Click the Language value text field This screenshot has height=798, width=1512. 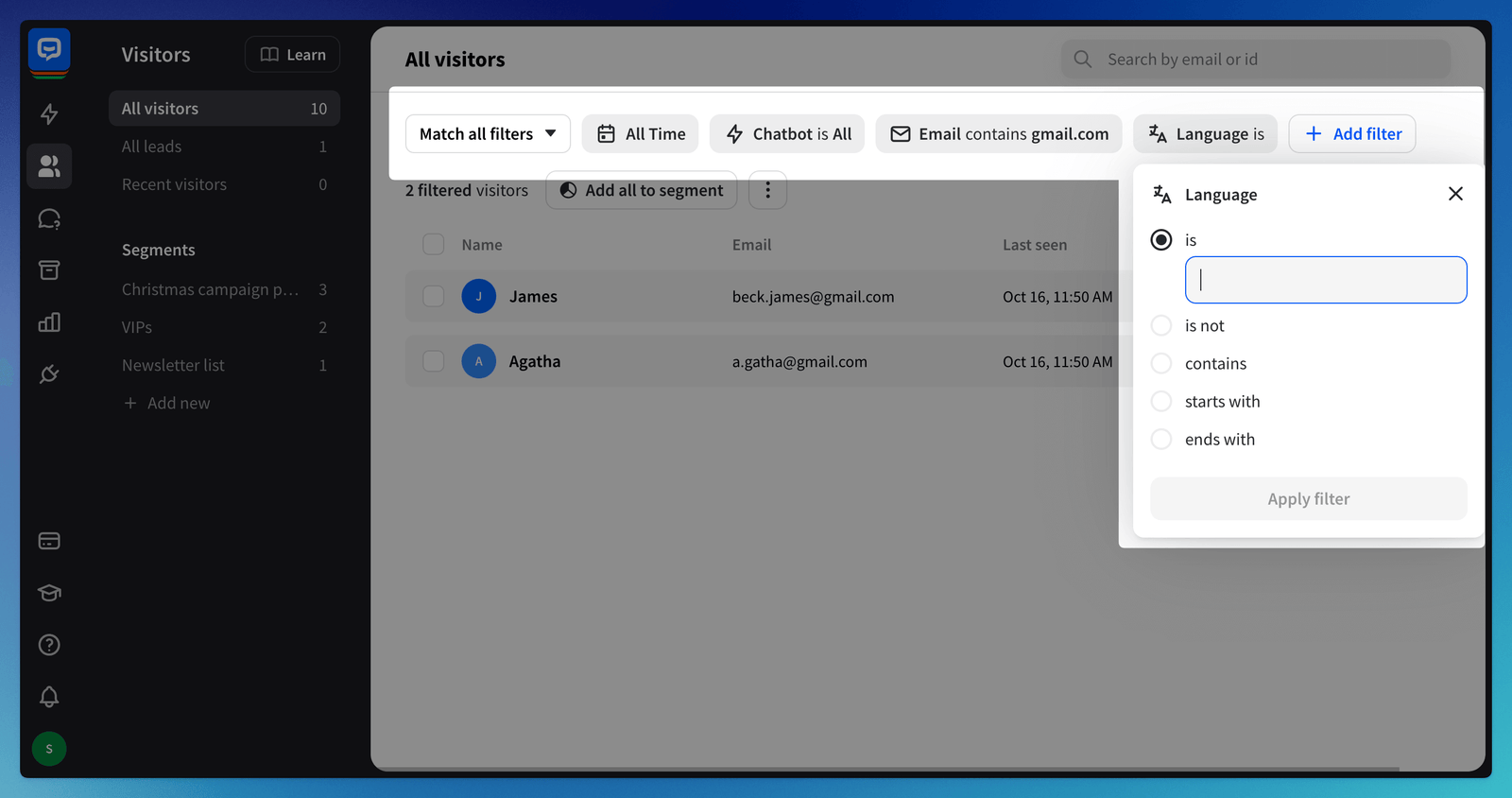[1326, 280]
